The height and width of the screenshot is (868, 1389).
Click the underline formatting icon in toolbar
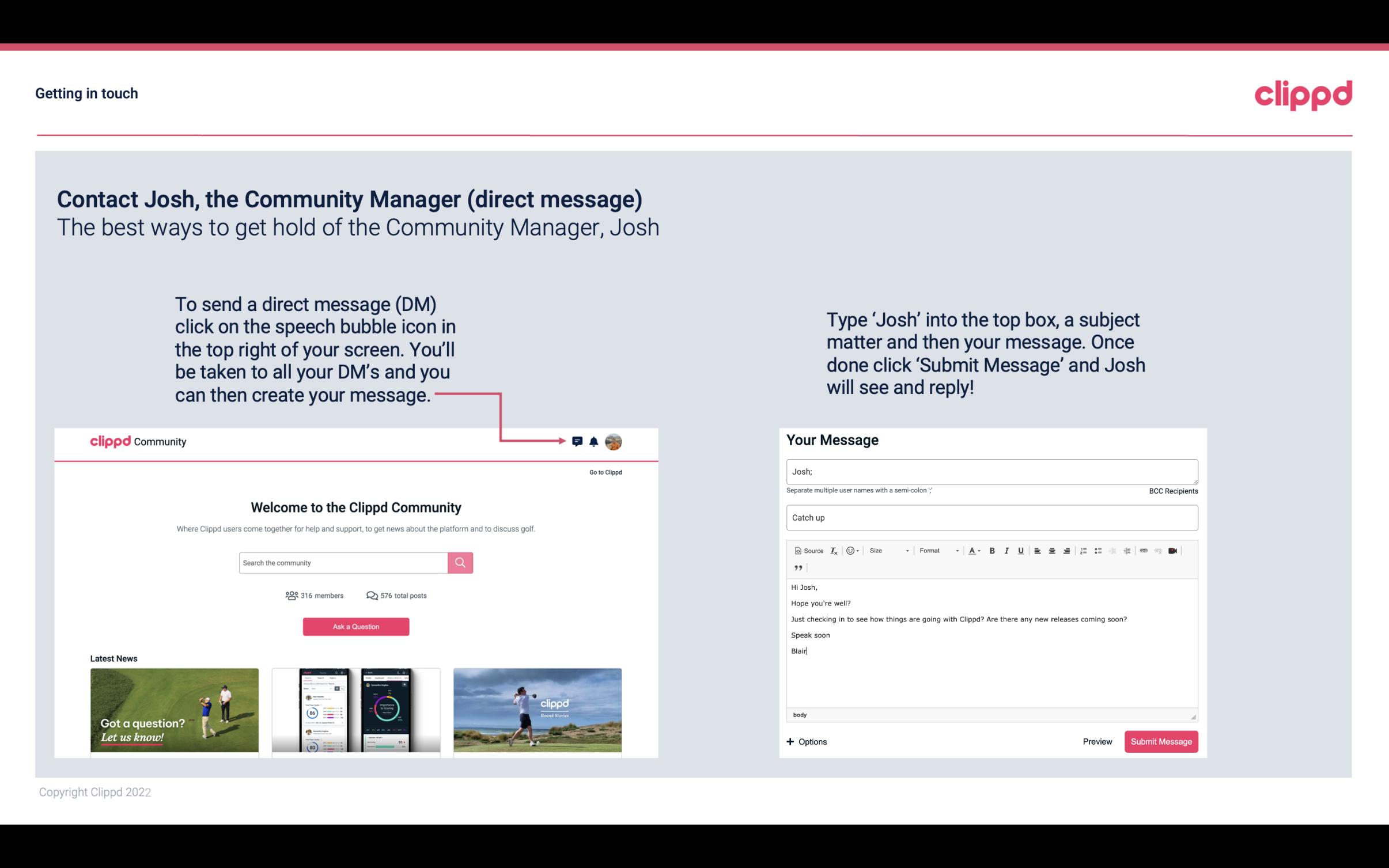[1021, 551]
